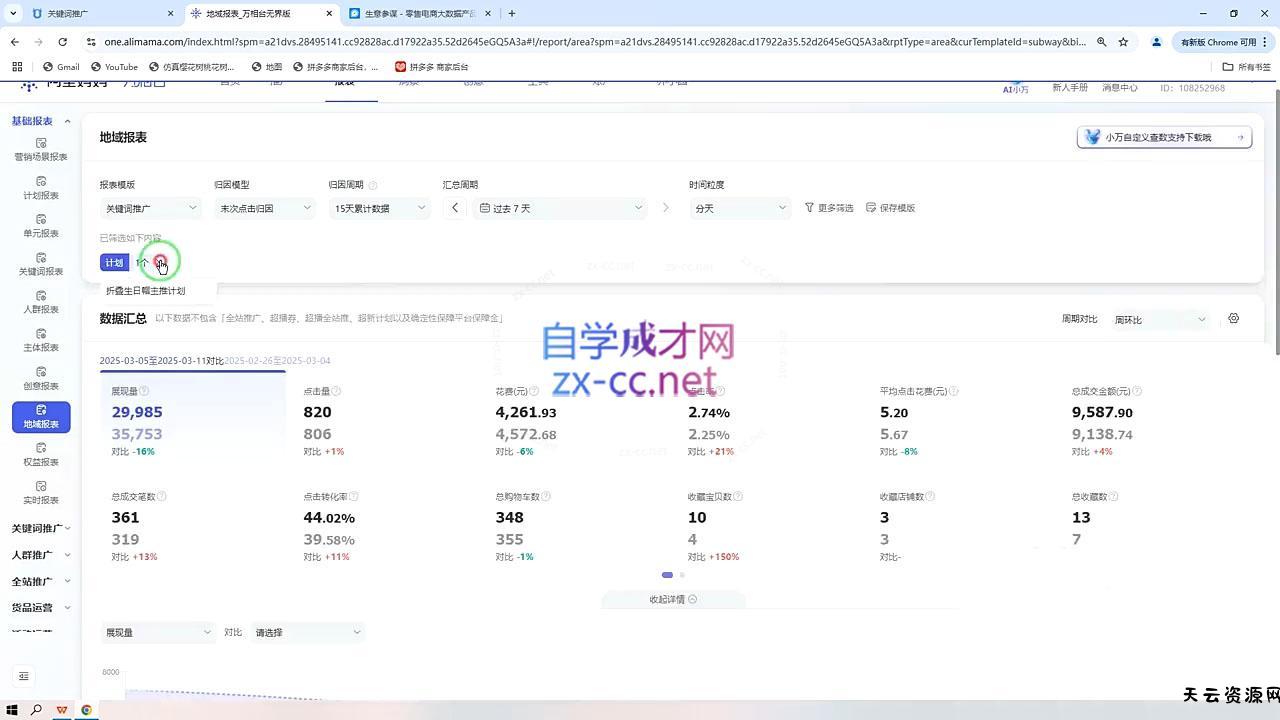Open the 关键词报表 sidebar item

(41, 264)
